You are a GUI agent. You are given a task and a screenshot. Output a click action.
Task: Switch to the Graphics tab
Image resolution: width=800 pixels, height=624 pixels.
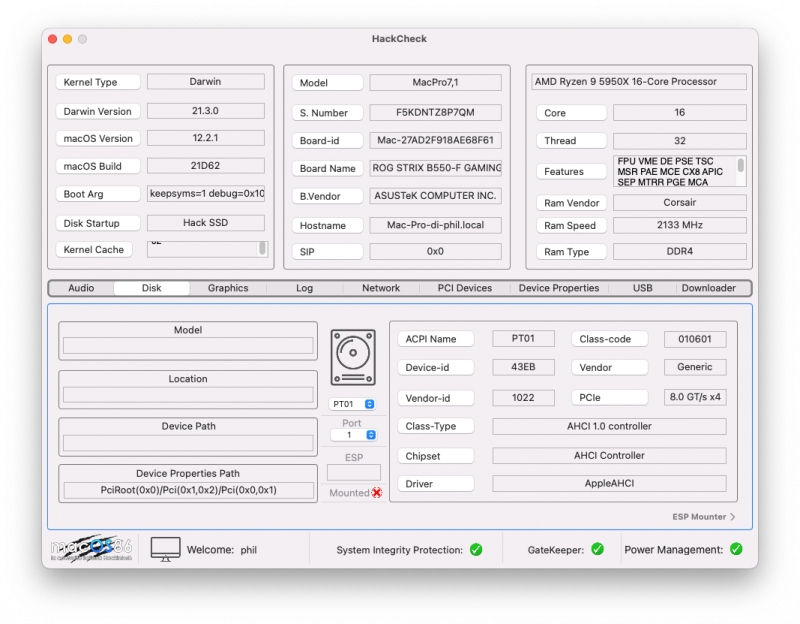pyautogui.click(x=228, y=288)
